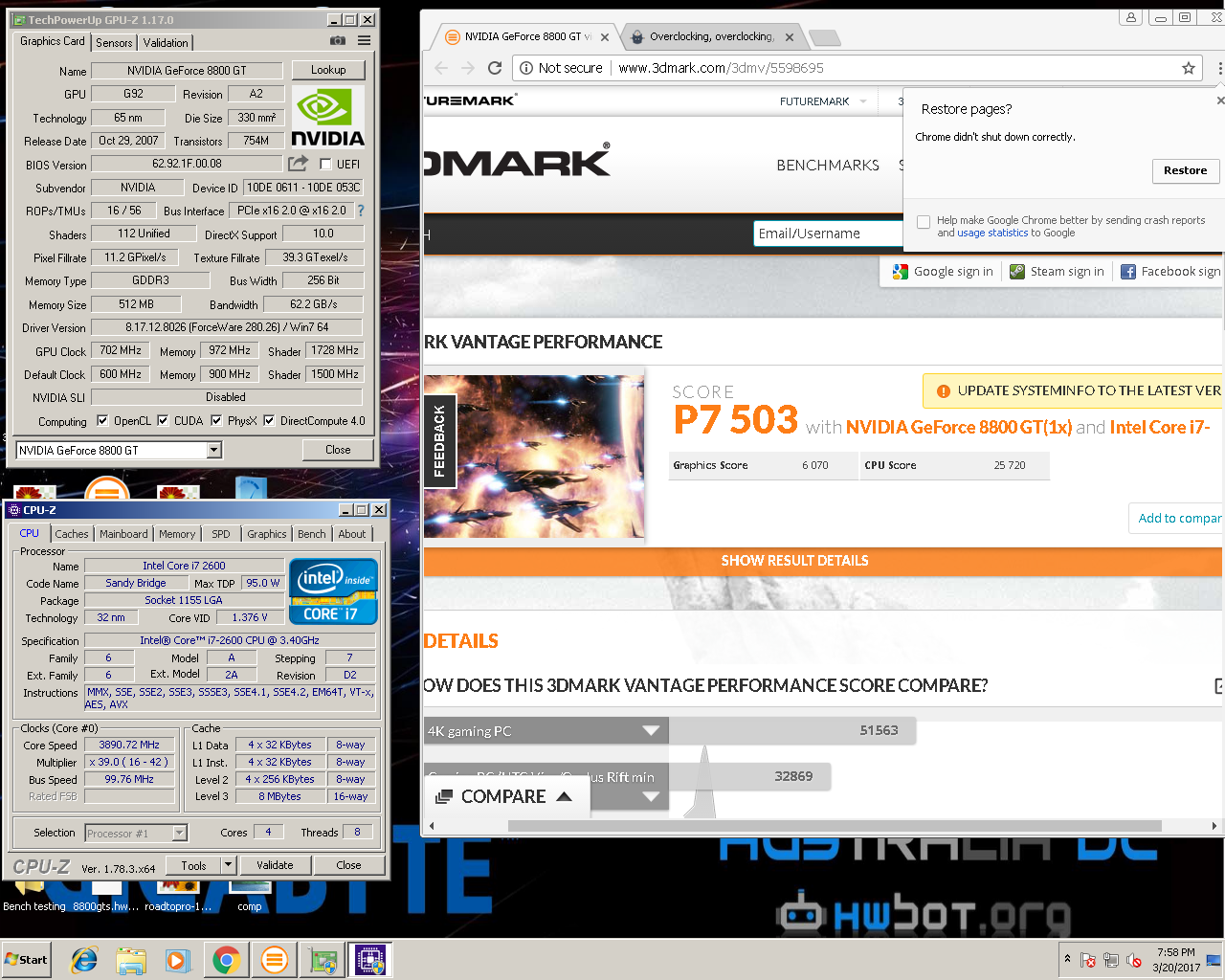Open the CPU-Z Graphics tab
This screenshot has width=1225, height=980.
coord(267,534)
